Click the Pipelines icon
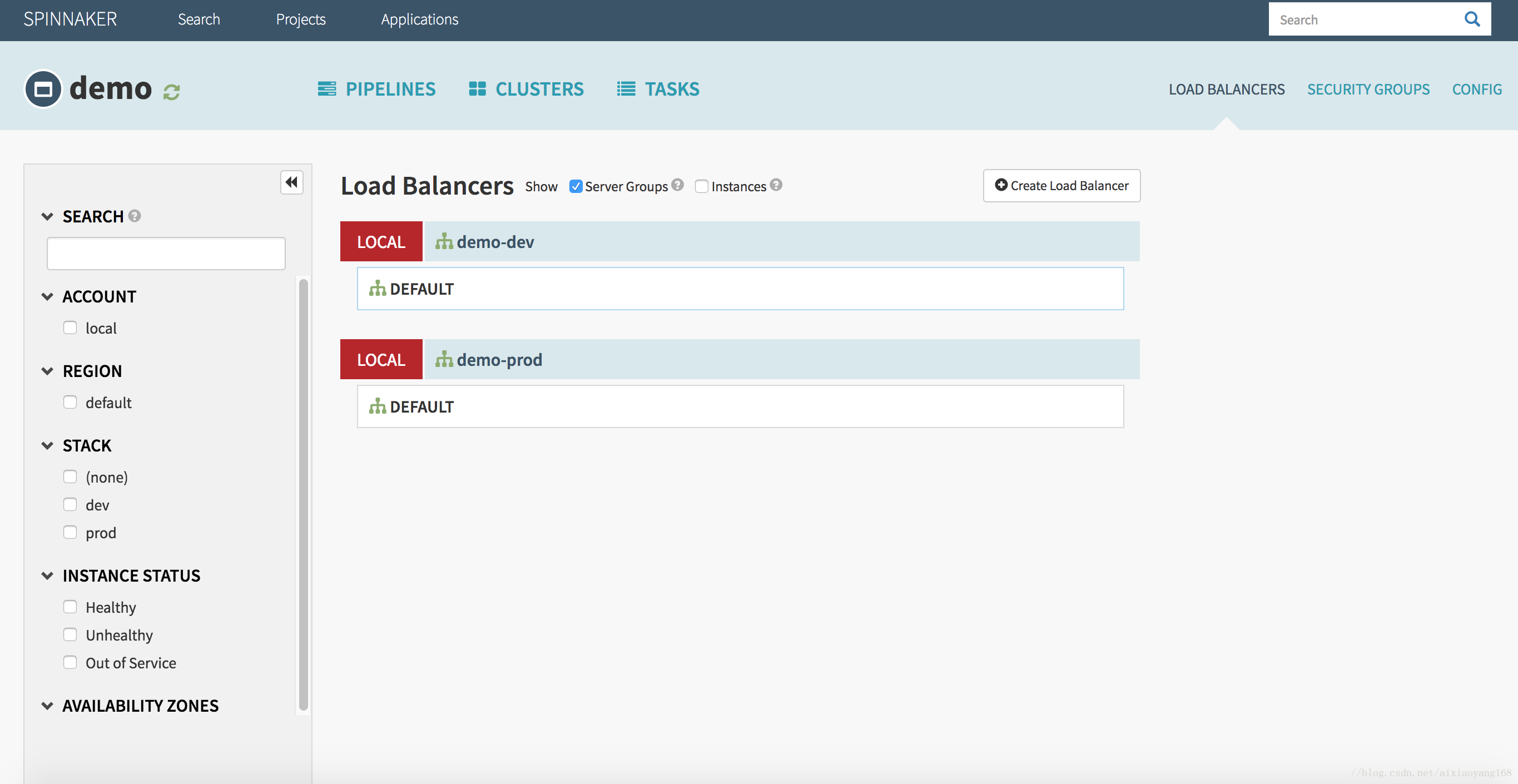The width and height of the screenshot is (1518, 784). (x=327, y=88)
